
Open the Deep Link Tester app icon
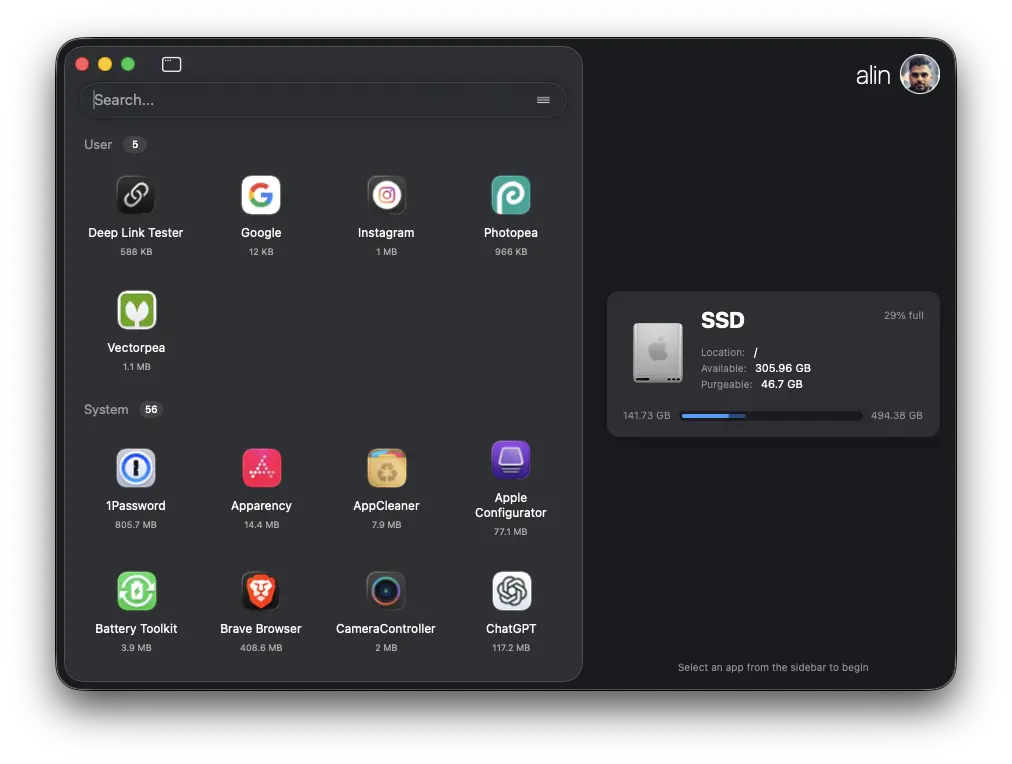[136, 196]
